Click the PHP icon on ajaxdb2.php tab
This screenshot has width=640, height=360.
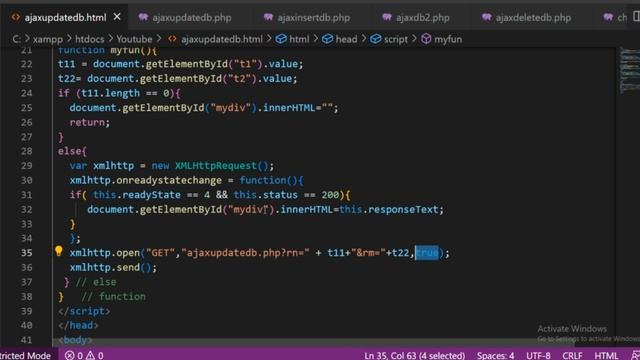(x=387, y=18)
